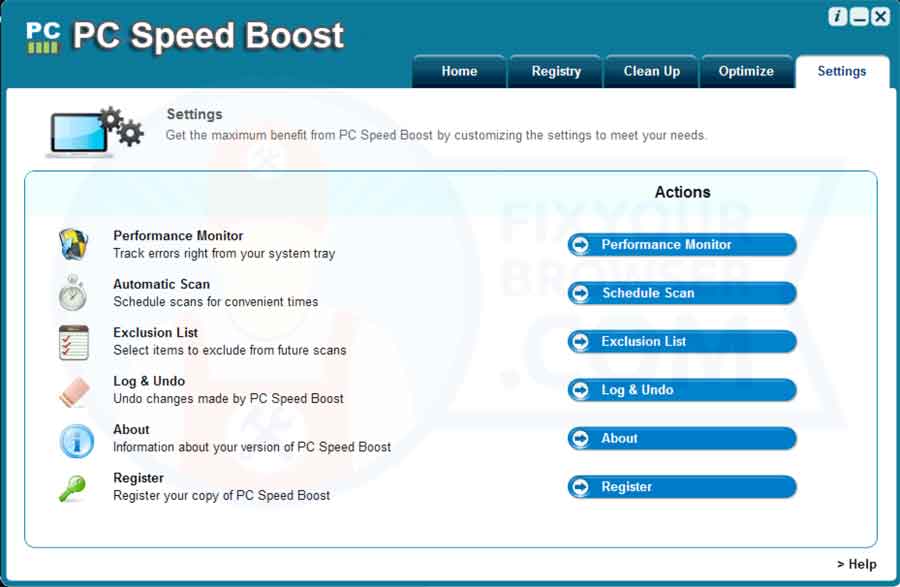
Task: Click the Automatic Scan stopwatch icon
Action: 73,293
